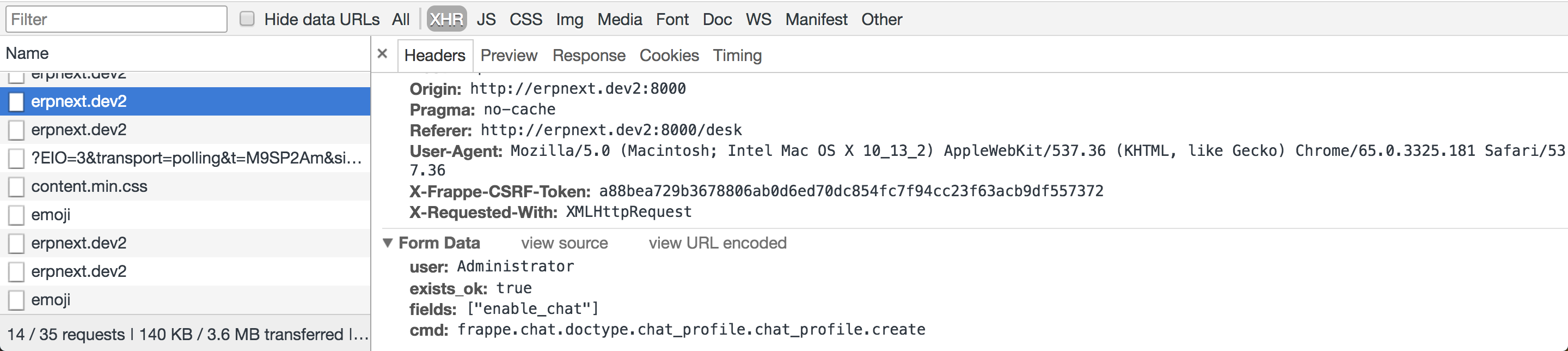Select the Doc request filter
This screenshot has height=351, width=1568.
click(716, 19)
